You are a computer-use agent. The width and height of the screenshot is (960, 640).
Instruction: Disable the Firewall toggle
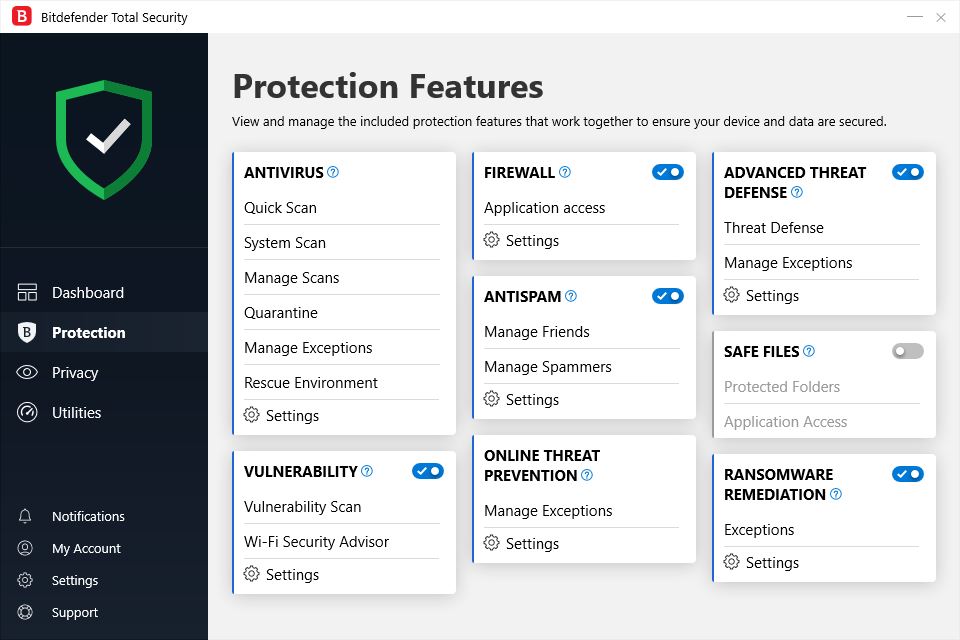pyautogui.click(x=667, y=172)
